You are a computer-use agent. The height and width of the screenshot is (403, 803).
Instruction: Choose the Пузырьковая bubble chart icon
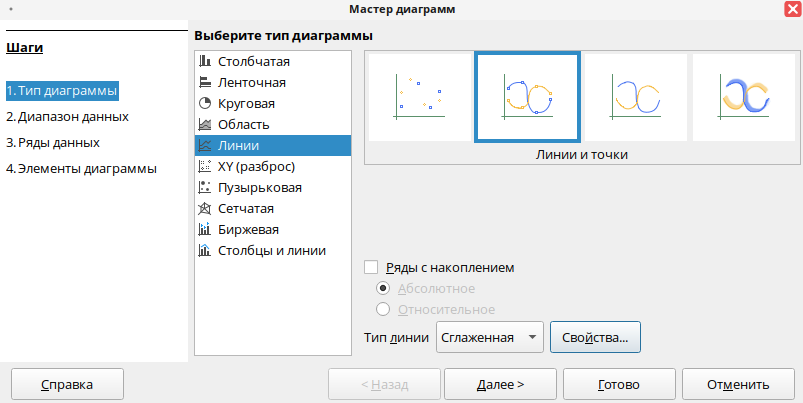[x=205, y=188]
